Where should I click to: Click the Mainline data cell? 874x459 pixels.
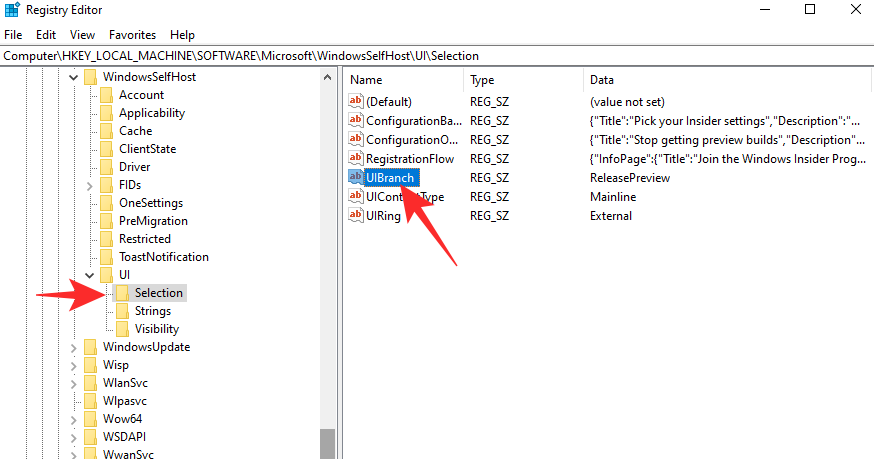click(x=613, y=197)
